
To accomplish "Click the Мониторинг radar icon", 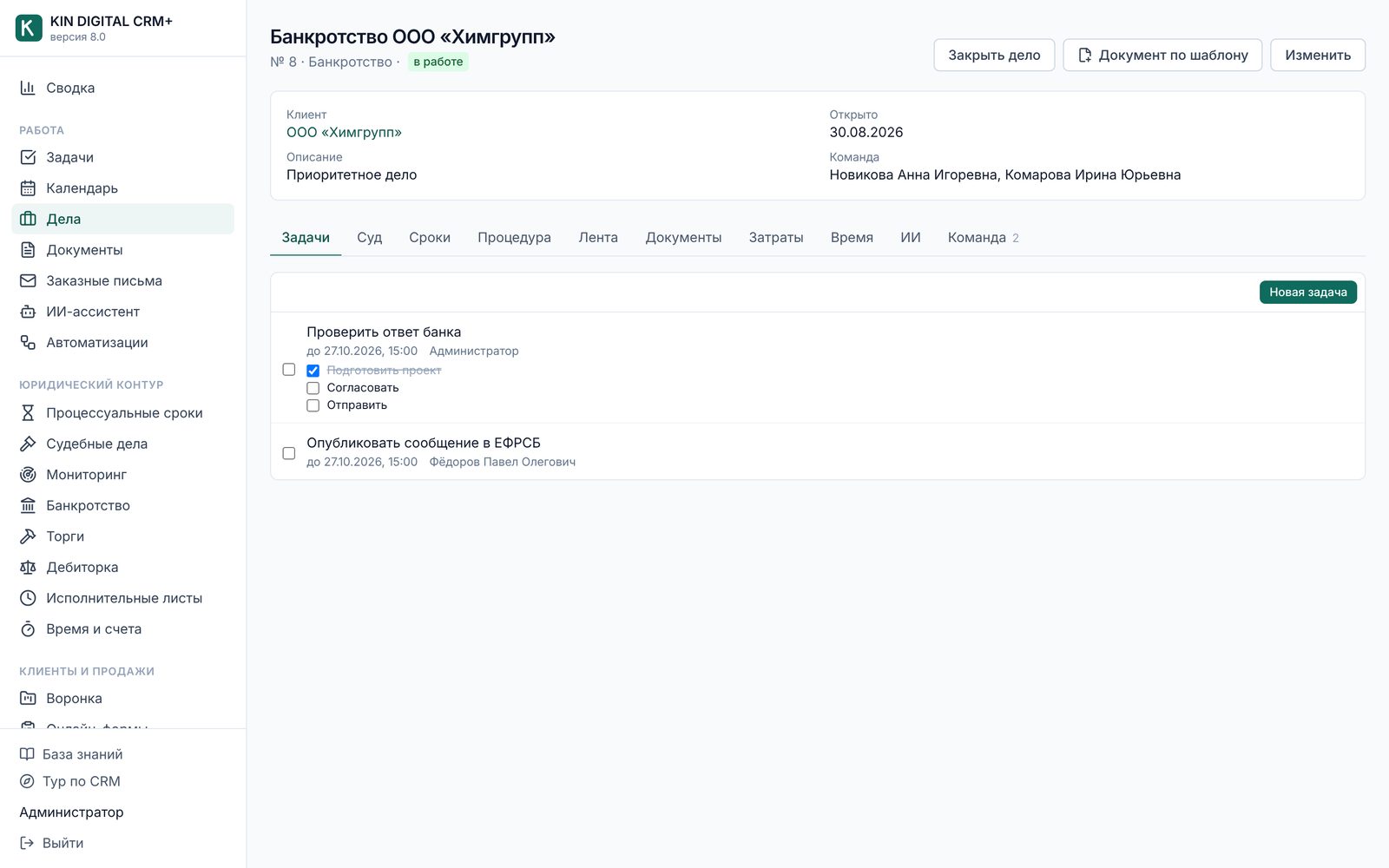I will (28, 475).
